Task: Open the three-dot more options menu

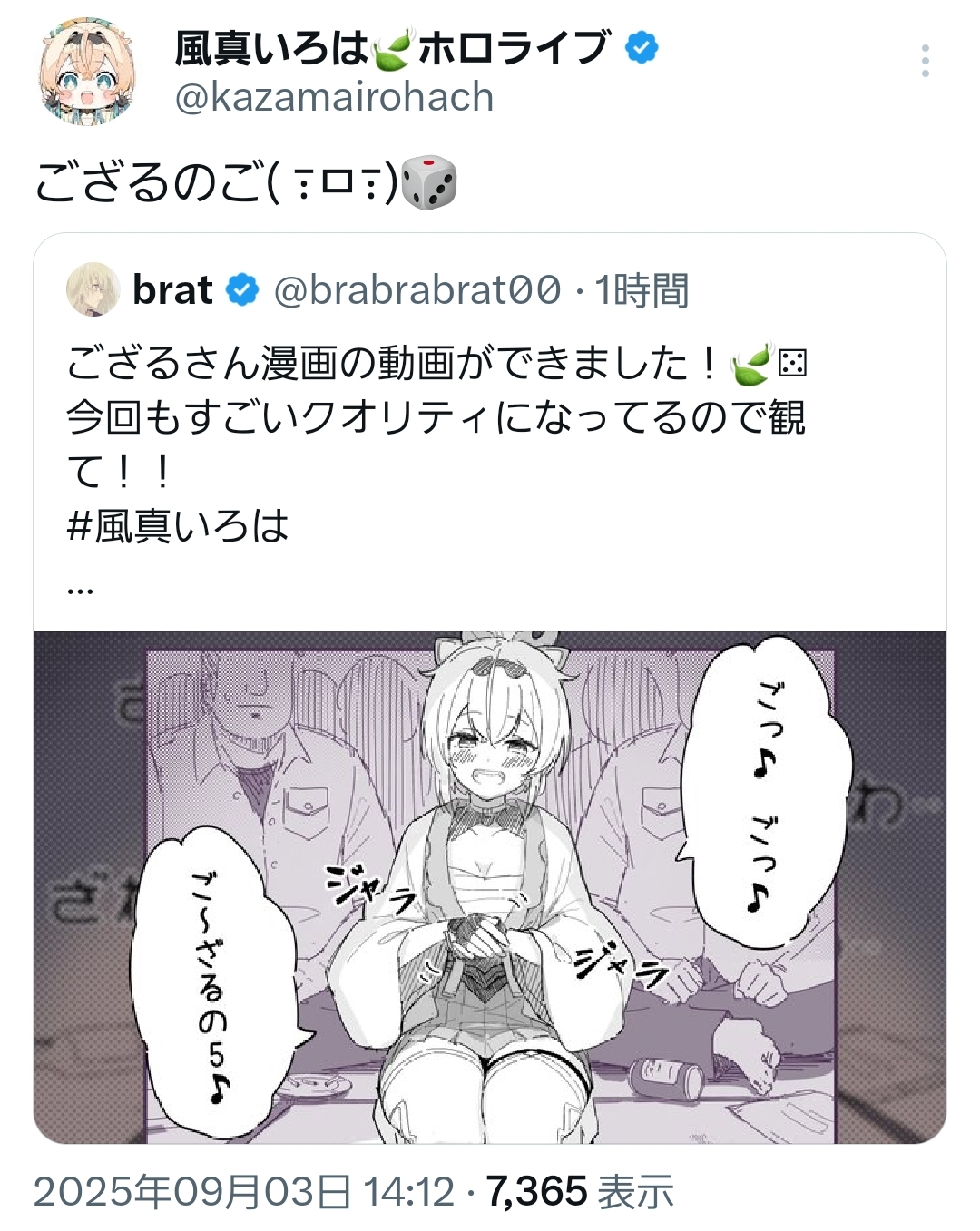Action: click(x=925, y=61)
